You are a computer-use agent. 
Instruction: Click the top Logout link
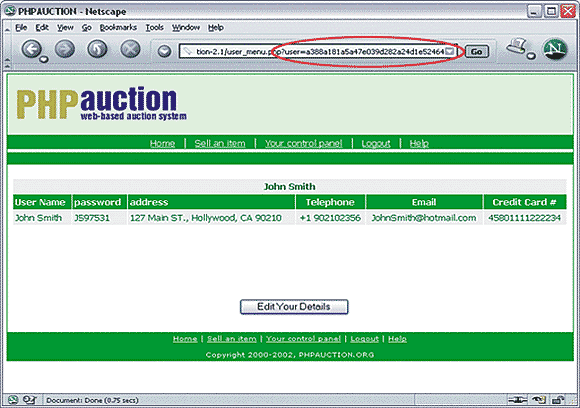coord(376,143)
